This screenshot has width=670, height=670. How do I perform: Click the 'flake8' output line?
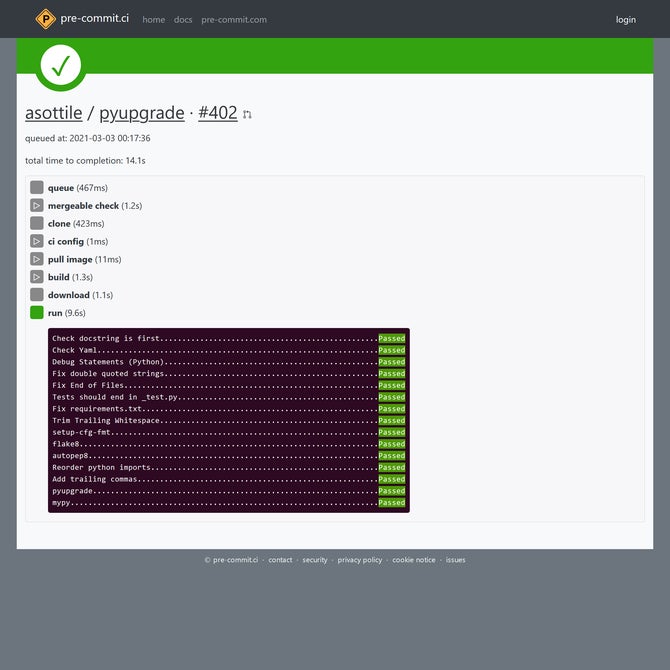tap(229, 444)
